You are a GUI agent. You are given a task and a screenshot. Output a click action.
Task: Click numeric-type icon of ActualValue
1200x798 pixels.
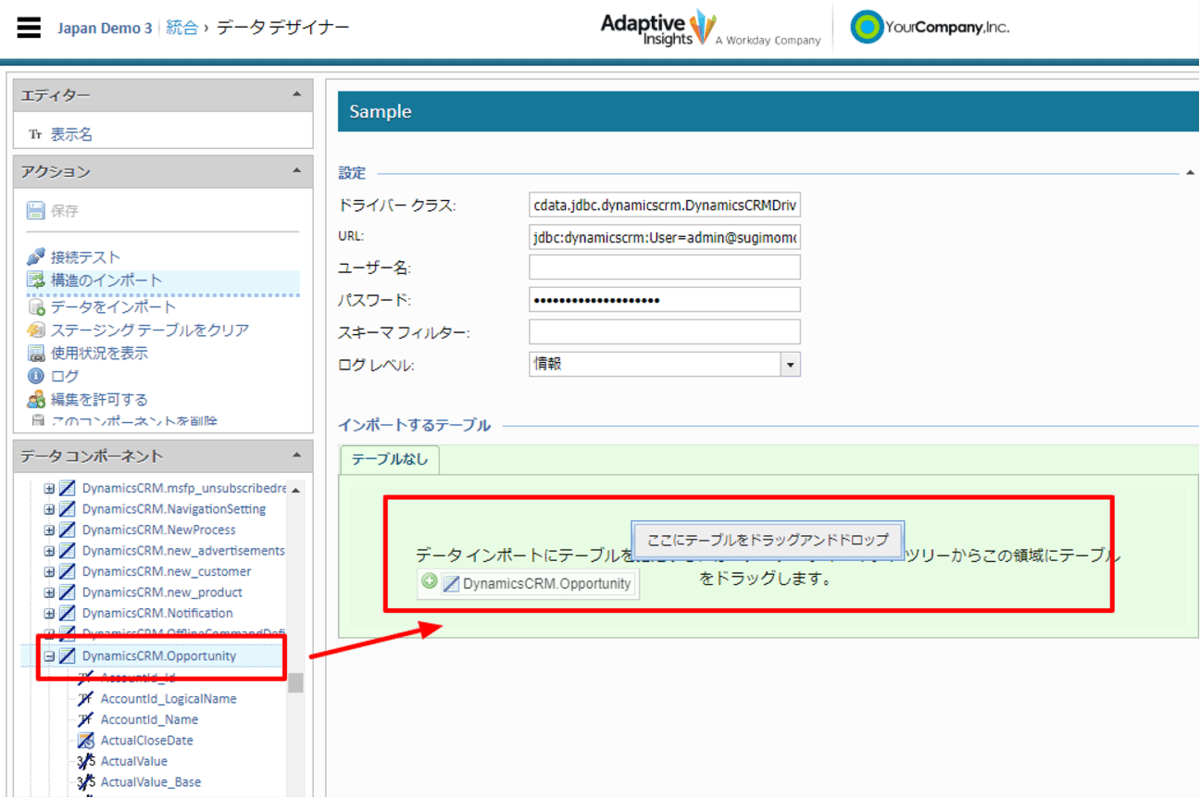[x=86, y=761]
